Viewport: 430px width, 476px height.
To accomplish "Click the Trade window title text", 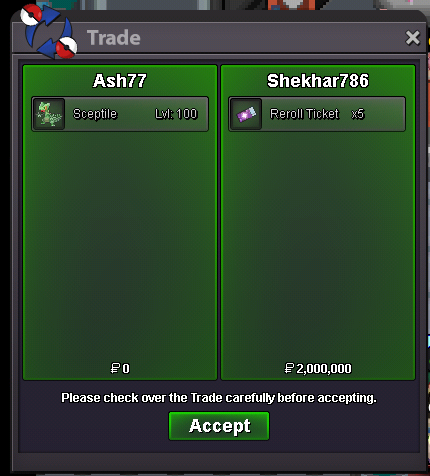I will [x=114, y=37].
